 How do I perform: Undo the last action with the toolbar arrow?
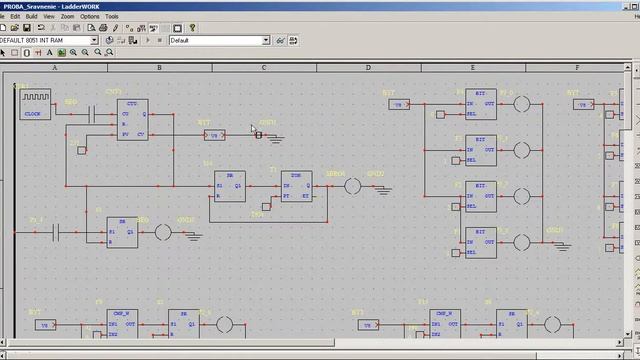click(x=41, y=28)
